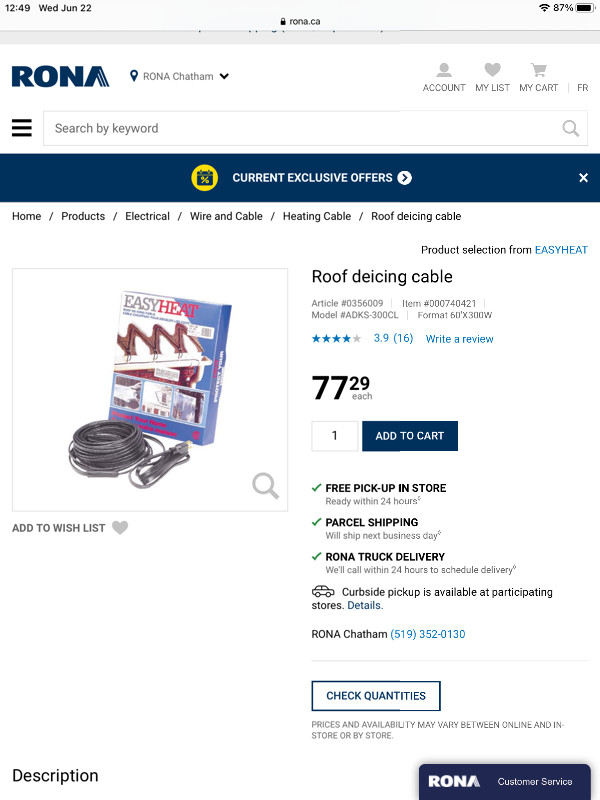Click the search magnifier icon
600x800 pixels.
click(570, 128)
